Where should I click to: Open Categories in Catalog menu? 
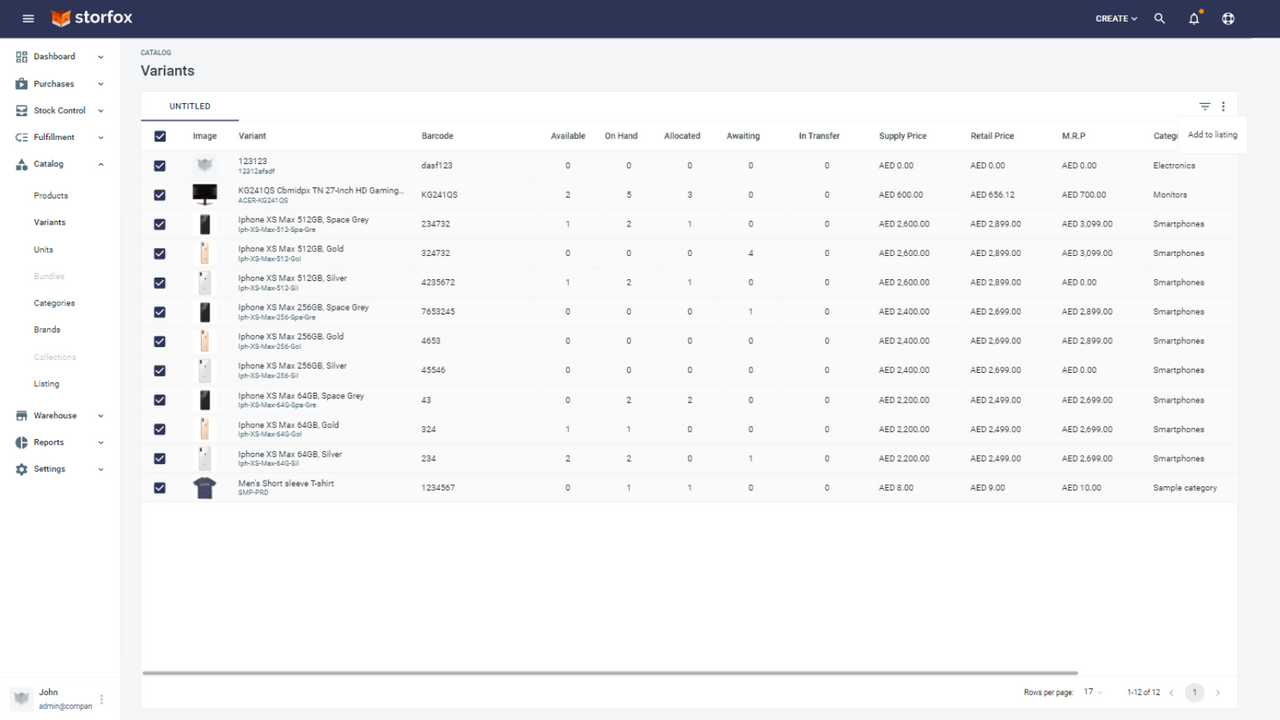[54, 303]
